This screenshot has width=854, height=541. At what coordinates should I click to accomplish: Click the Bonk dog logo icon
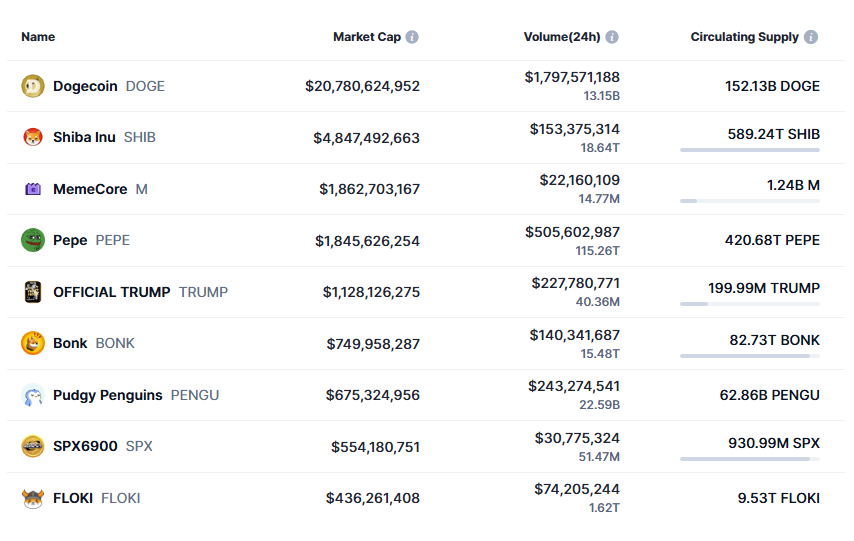pos(33,343)
